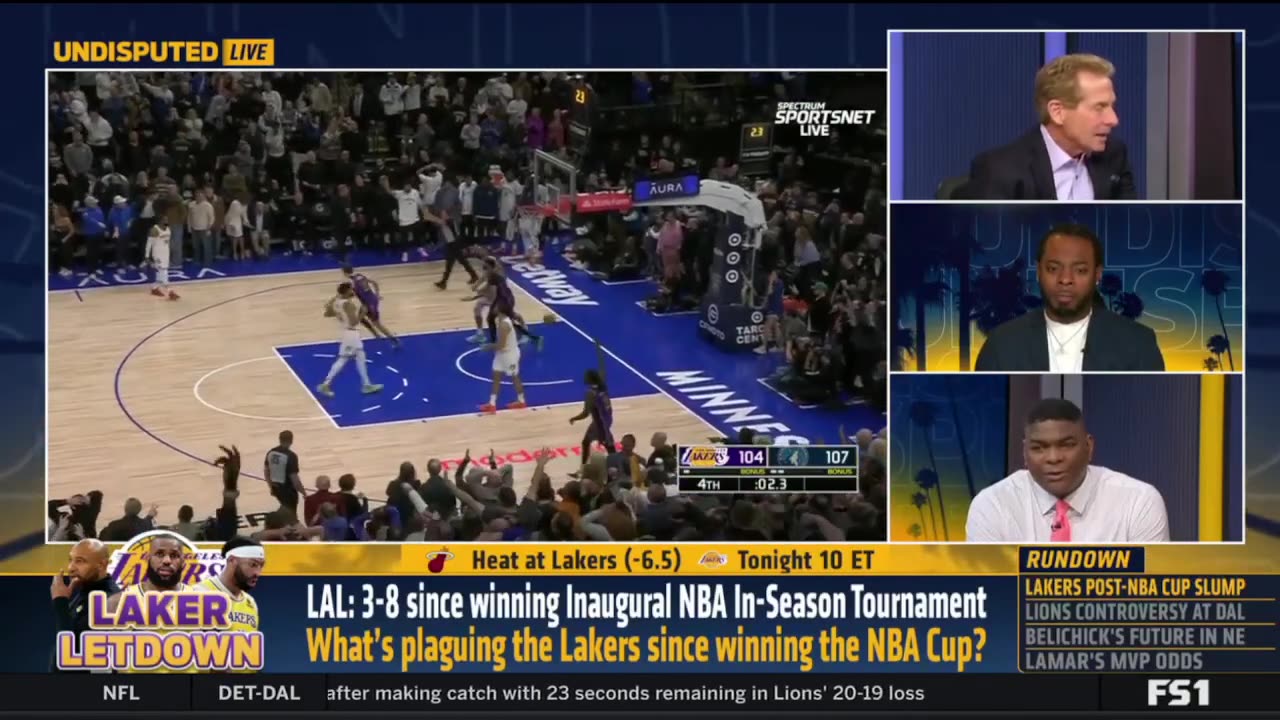Click the Laker Letdown graphic
Image resolution: width=1280 pixels, height=720 pixels.
tap(160, 629)
